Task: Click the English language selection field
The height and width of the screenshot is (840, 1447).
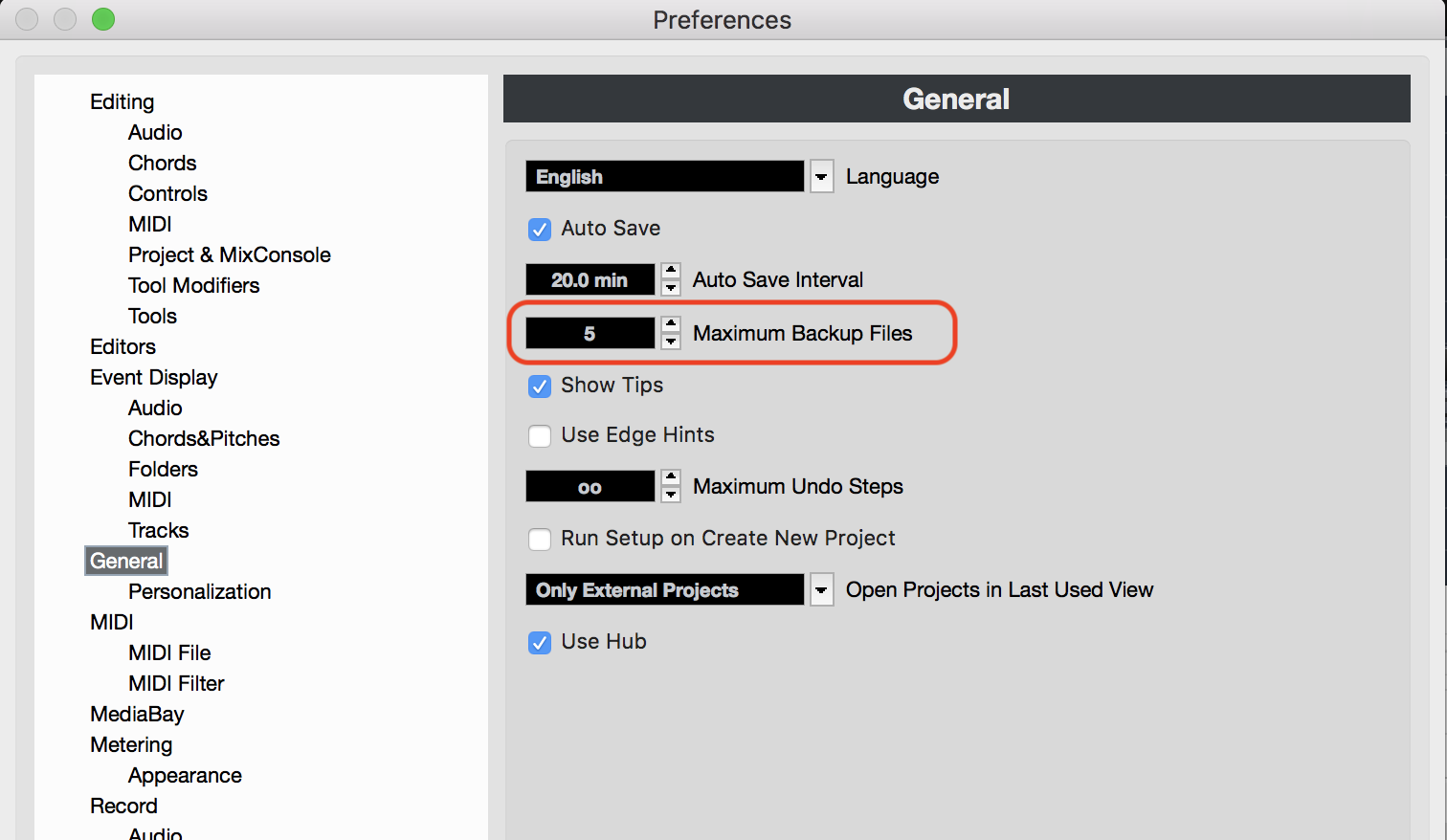Action: pyautogui.click(x=664, y=177)
